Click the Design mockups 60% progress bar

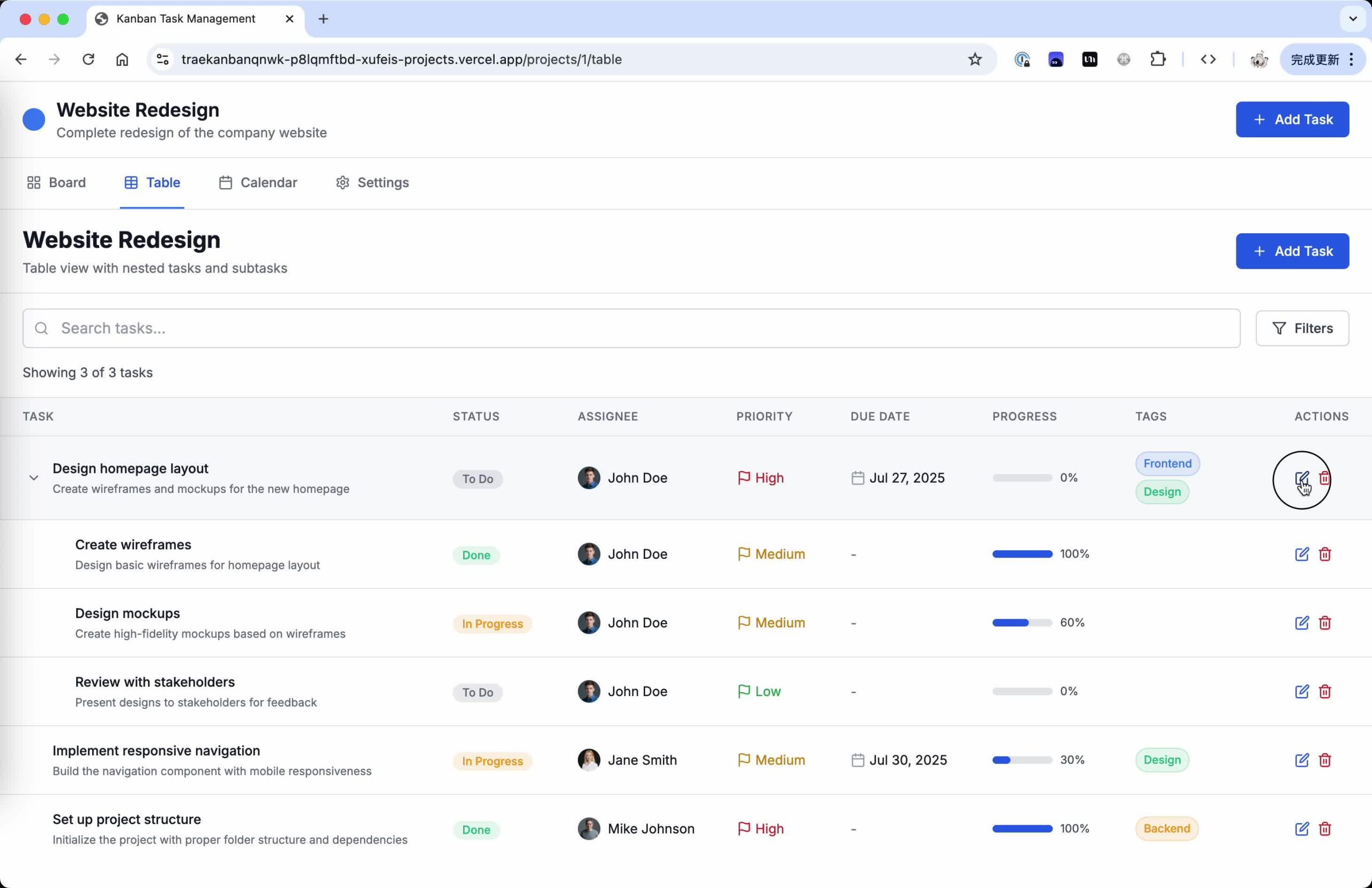[1021, 623]
